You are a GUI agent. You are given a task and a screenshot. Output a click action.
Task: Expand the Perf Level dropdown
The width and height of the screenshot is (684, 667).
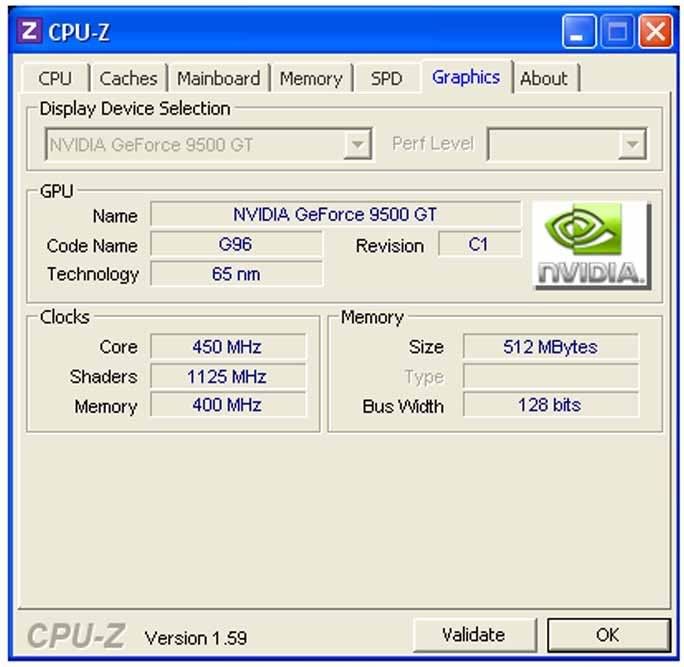[x=632, y=144]
